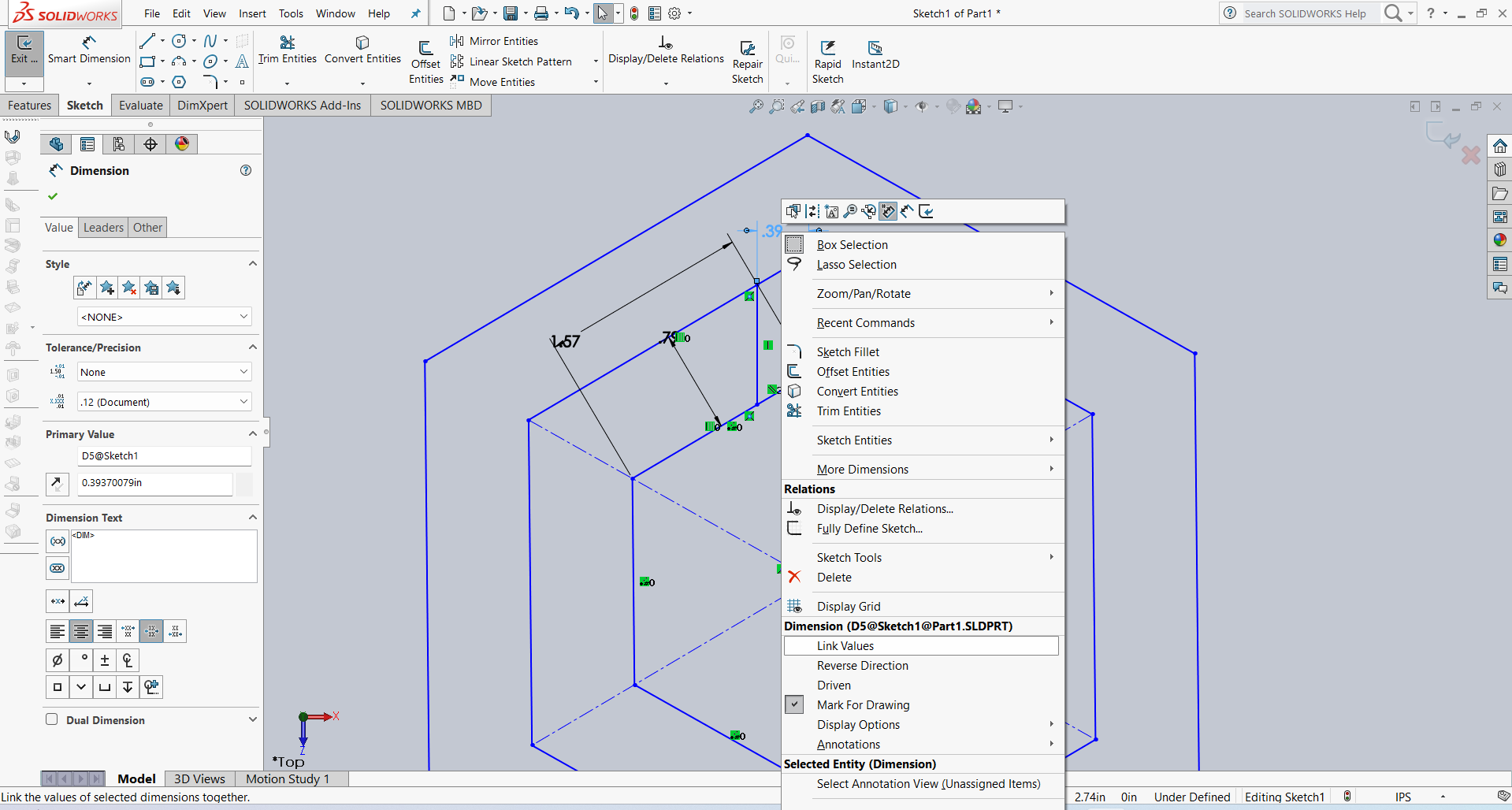Collapse the Dimension Text section
This screenshot has width=1512, height=810.
pos(253,518)
